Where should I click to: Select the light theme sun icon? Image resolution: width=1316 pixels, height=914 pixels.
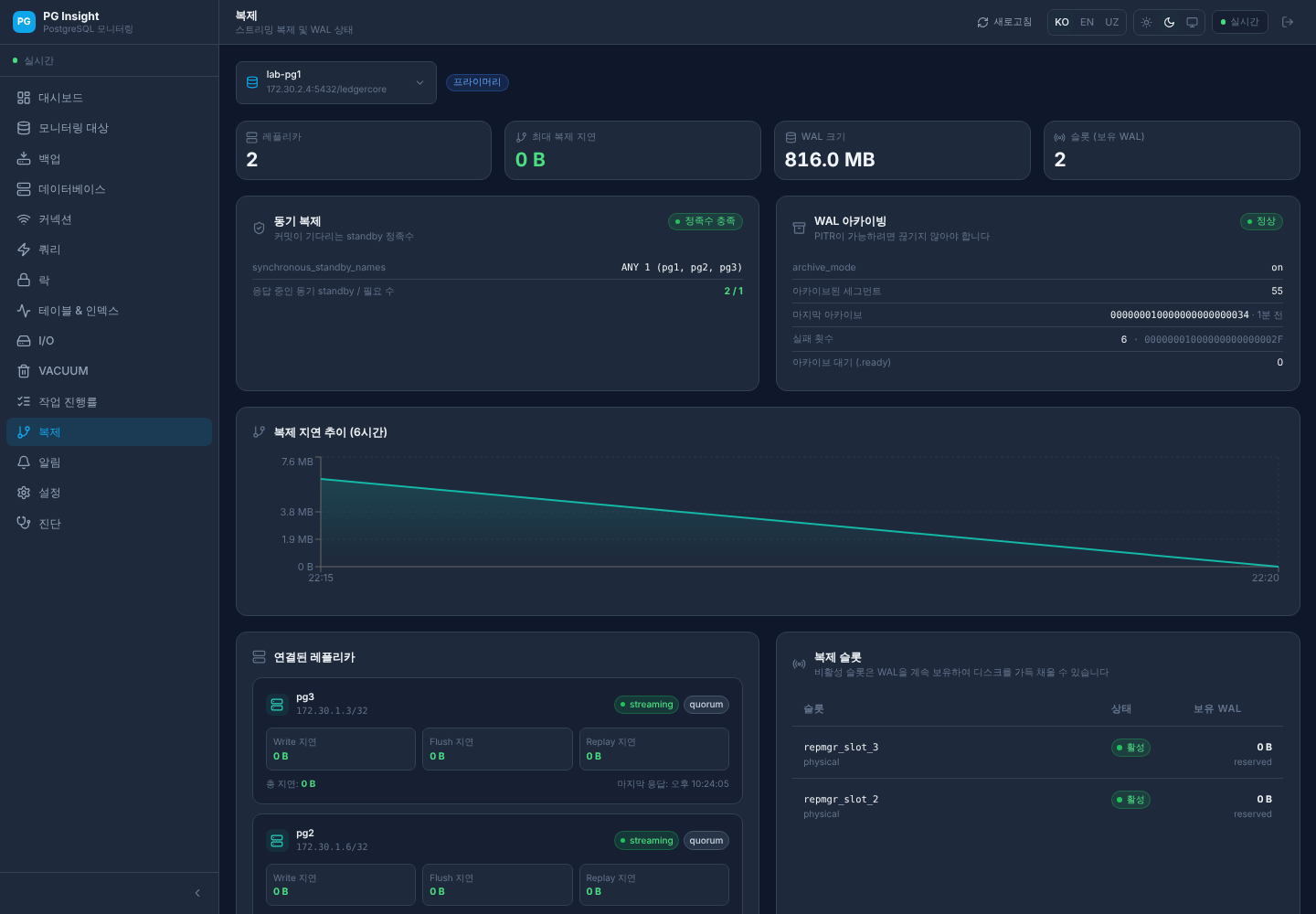pyautogui.click(x=1146, y=22)
